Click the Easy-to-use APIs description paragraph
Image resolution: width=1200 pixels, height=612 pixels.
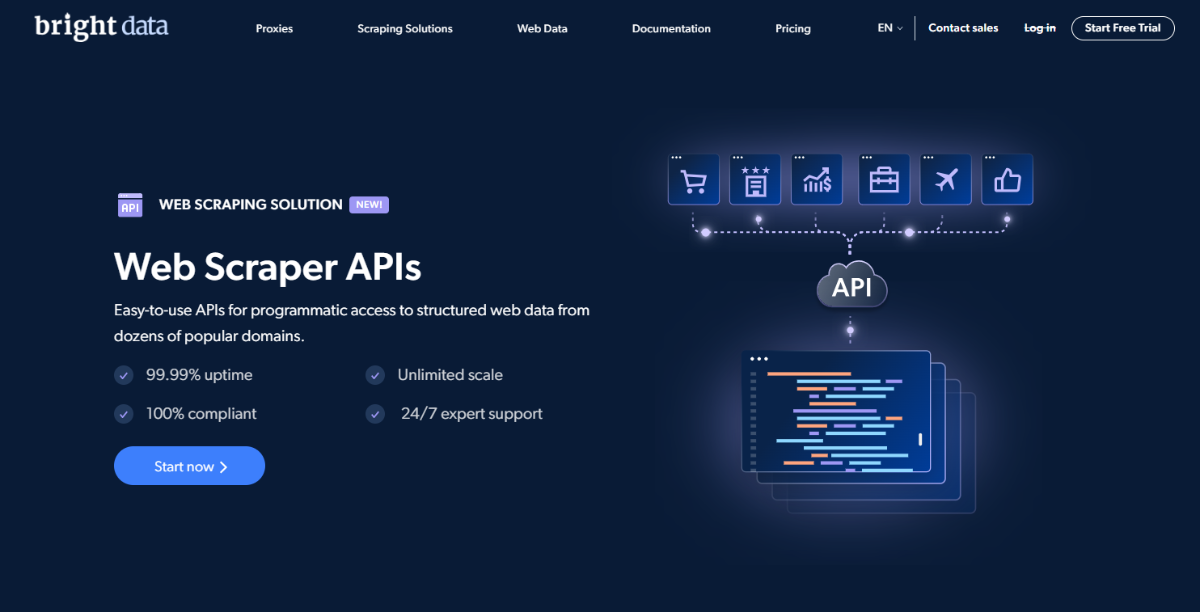[x=352, y=323]
